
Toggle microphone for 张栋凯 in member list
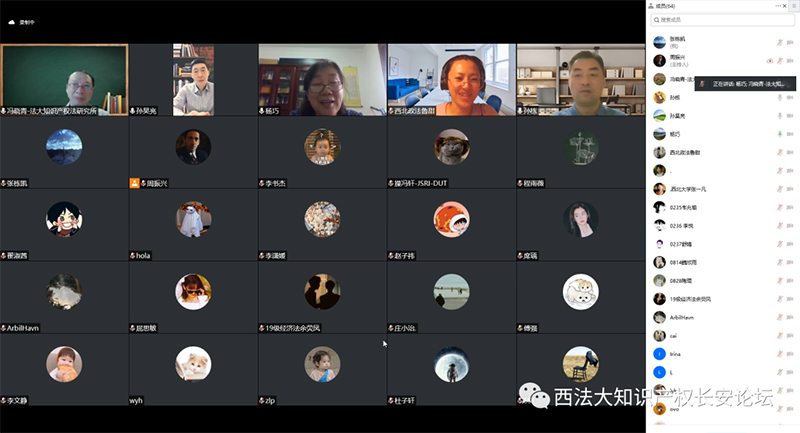pos(779,43)
